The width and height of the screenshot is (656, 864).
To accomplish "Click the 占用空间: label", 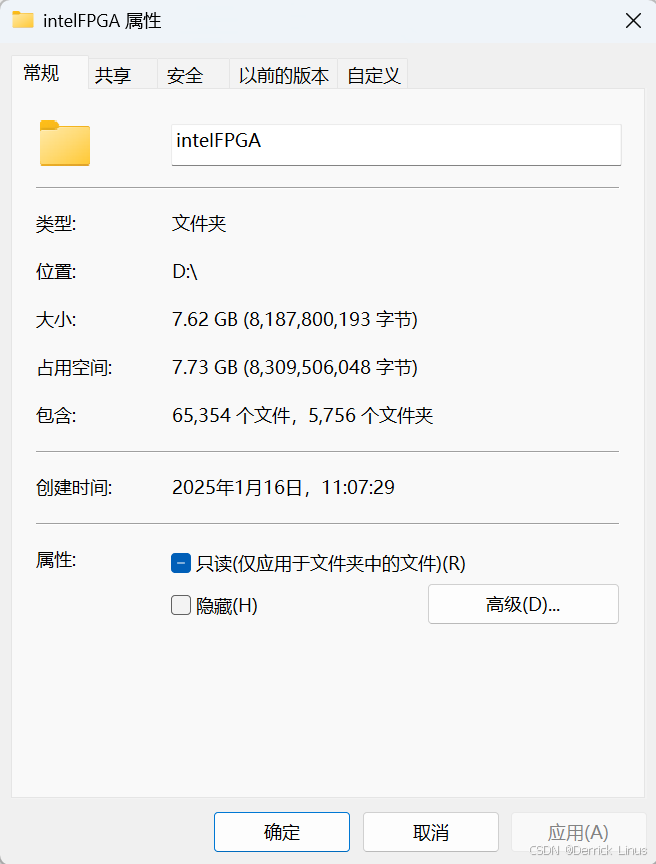I will pos(74,368).
